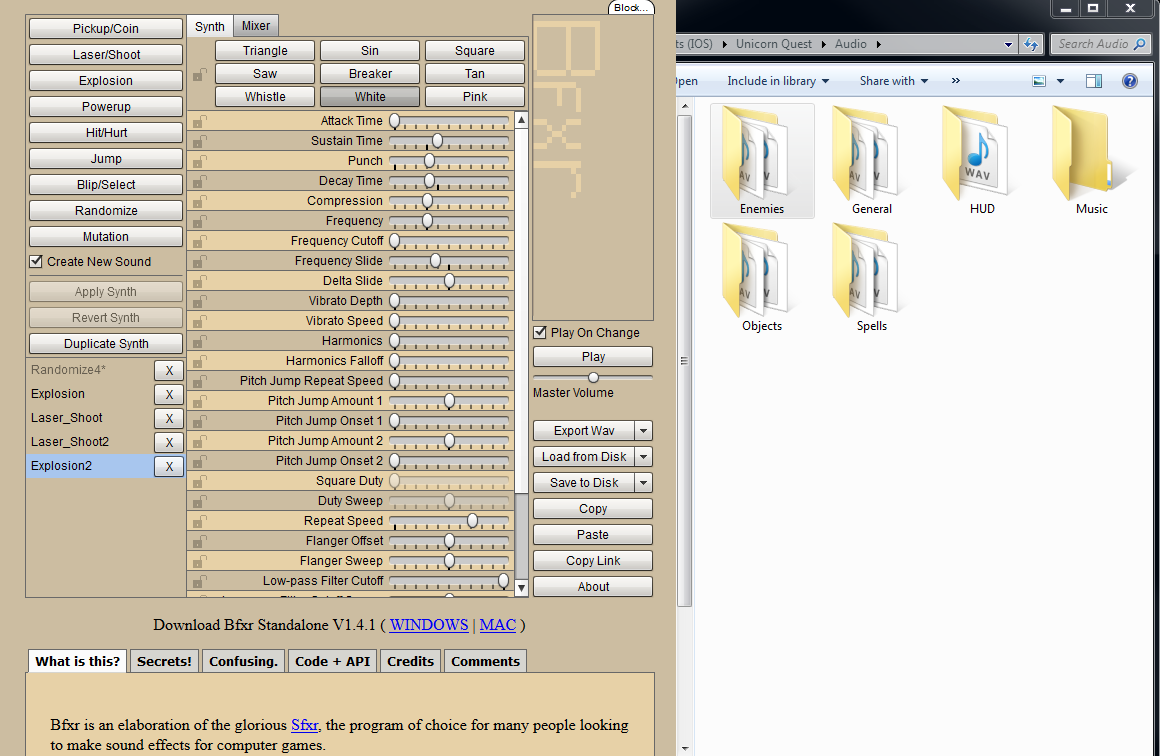The width and height of the screenshot is (1160, 756).
Task: Click the Mutation button
Action: point(106,236)
